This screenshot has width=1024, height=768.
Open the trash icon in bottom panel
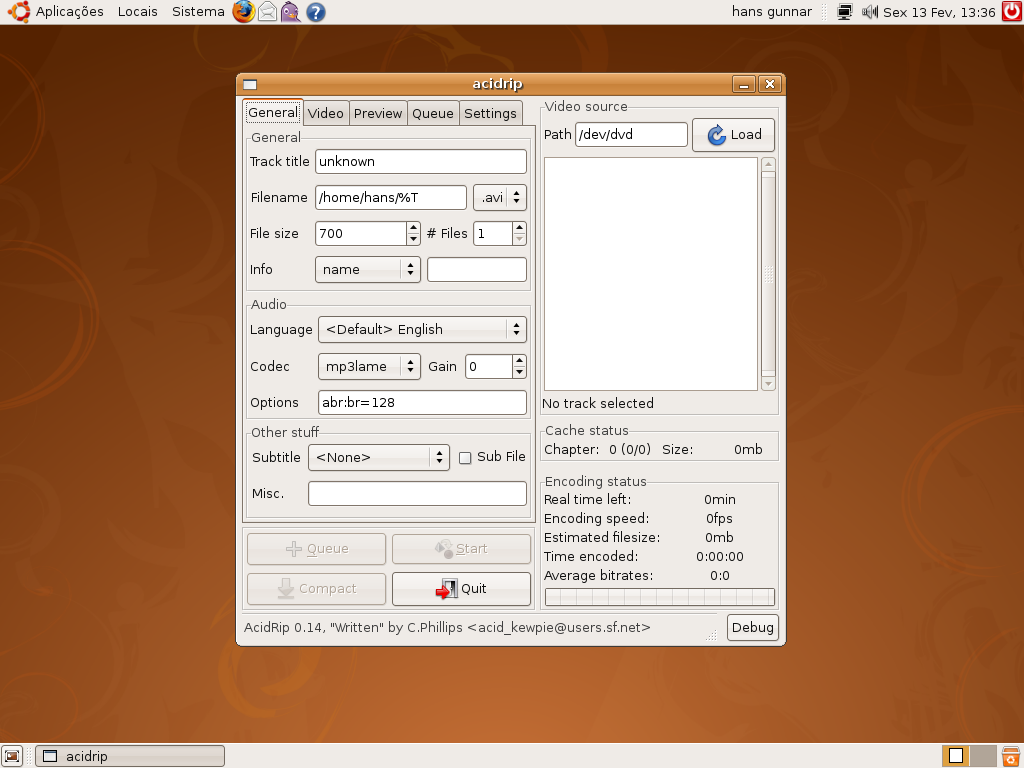pos(1012,756)
